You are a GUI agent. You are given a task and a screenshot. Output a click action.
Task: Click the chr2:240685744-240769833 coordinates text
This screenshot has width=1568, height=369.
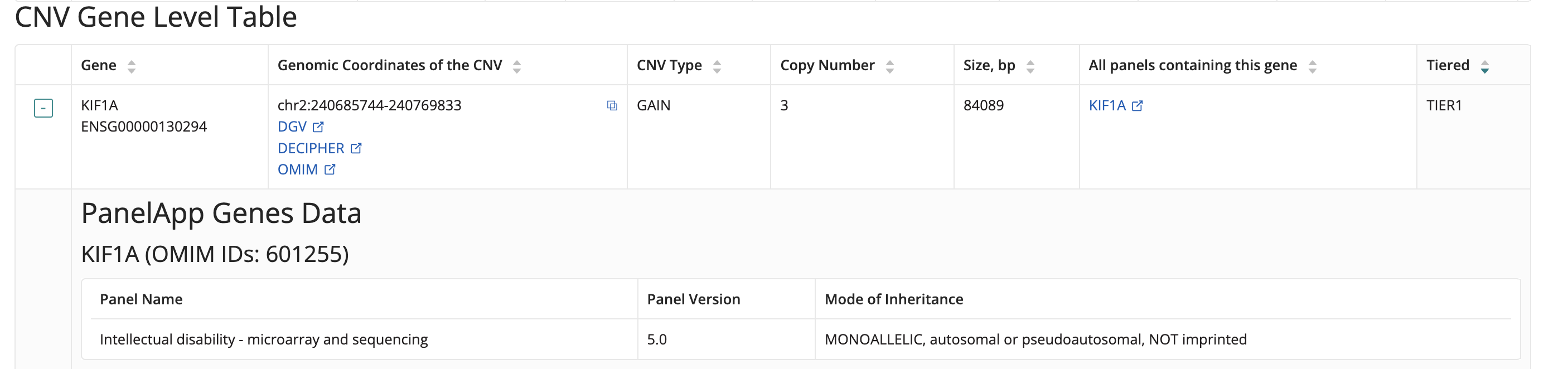[369, 105]
